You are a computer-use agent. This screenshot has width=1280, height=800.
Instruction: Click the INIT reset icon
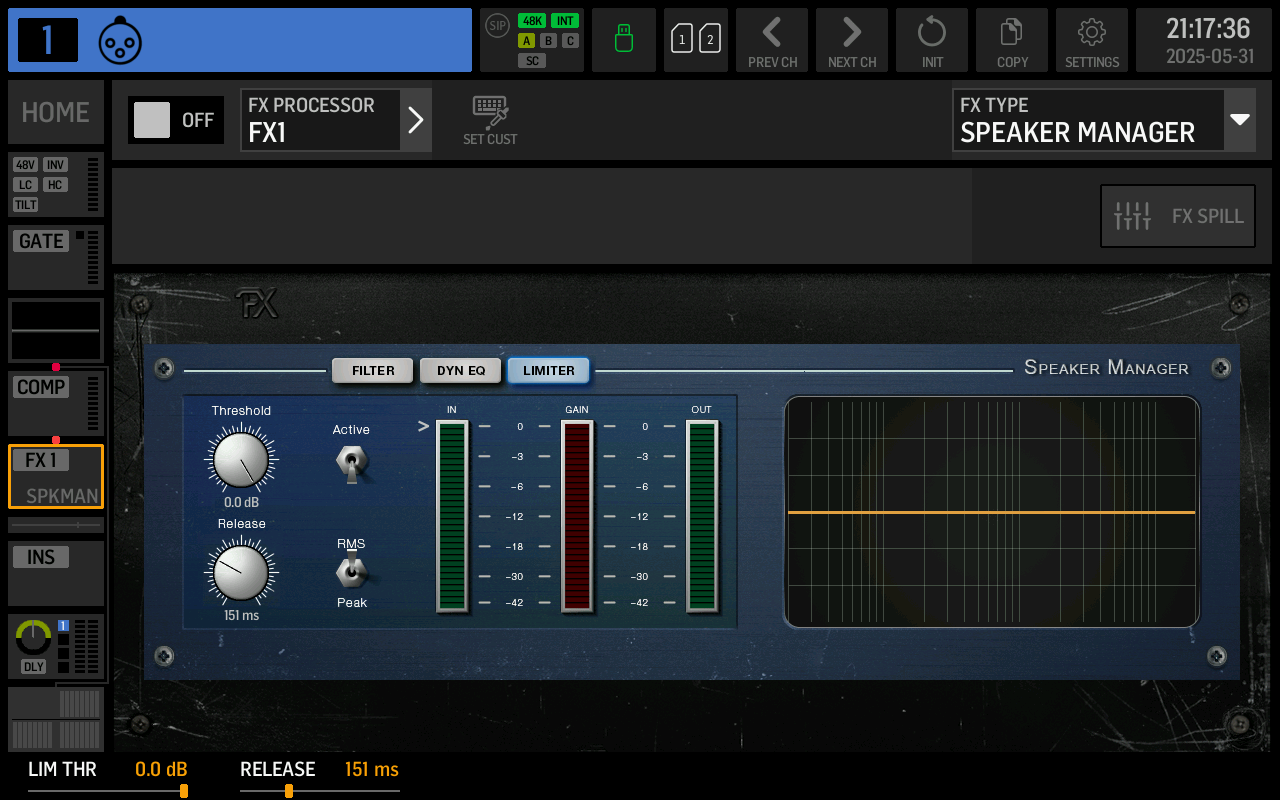(931, 40)
